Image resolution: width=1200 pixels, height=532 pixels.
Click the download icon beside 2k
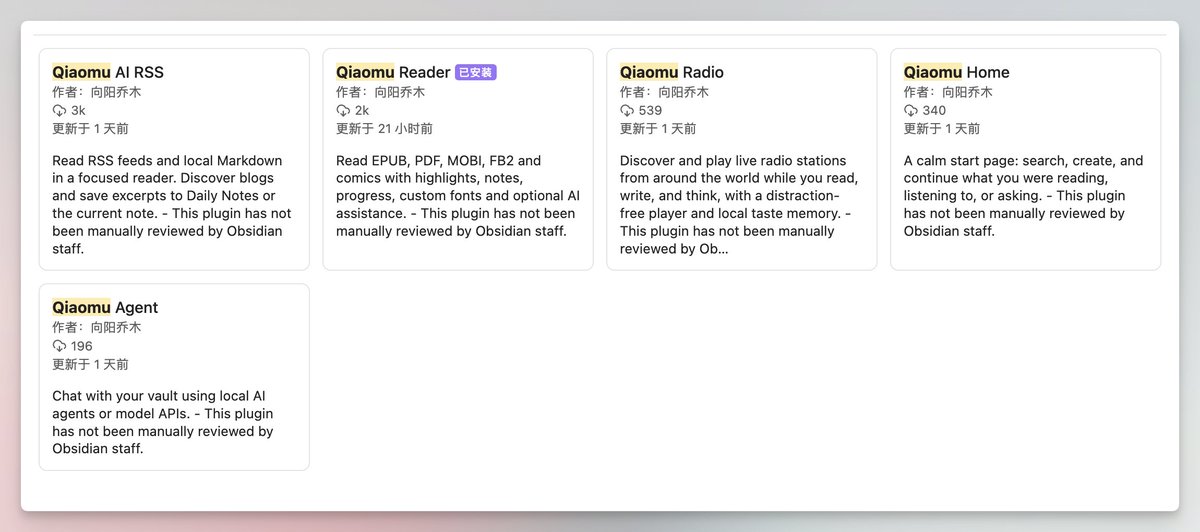tap(343, 110)
